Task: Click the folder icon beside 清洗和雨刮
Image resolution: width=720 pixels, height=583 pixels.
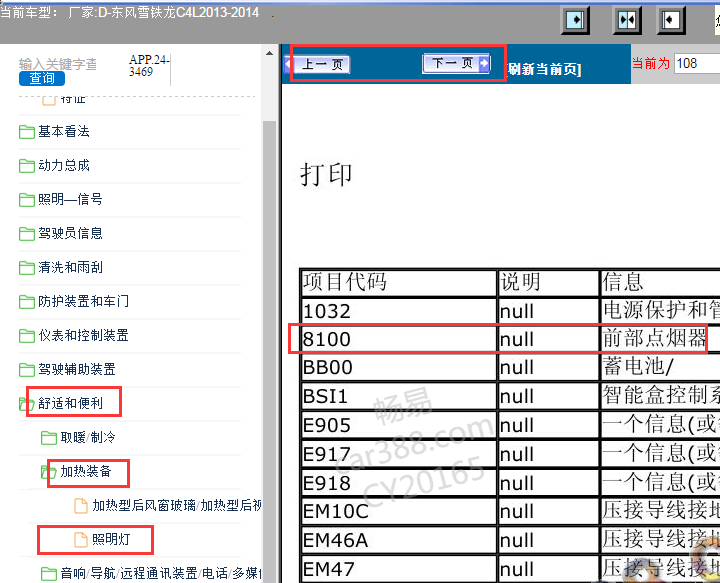Action: (x=27, y=268)
